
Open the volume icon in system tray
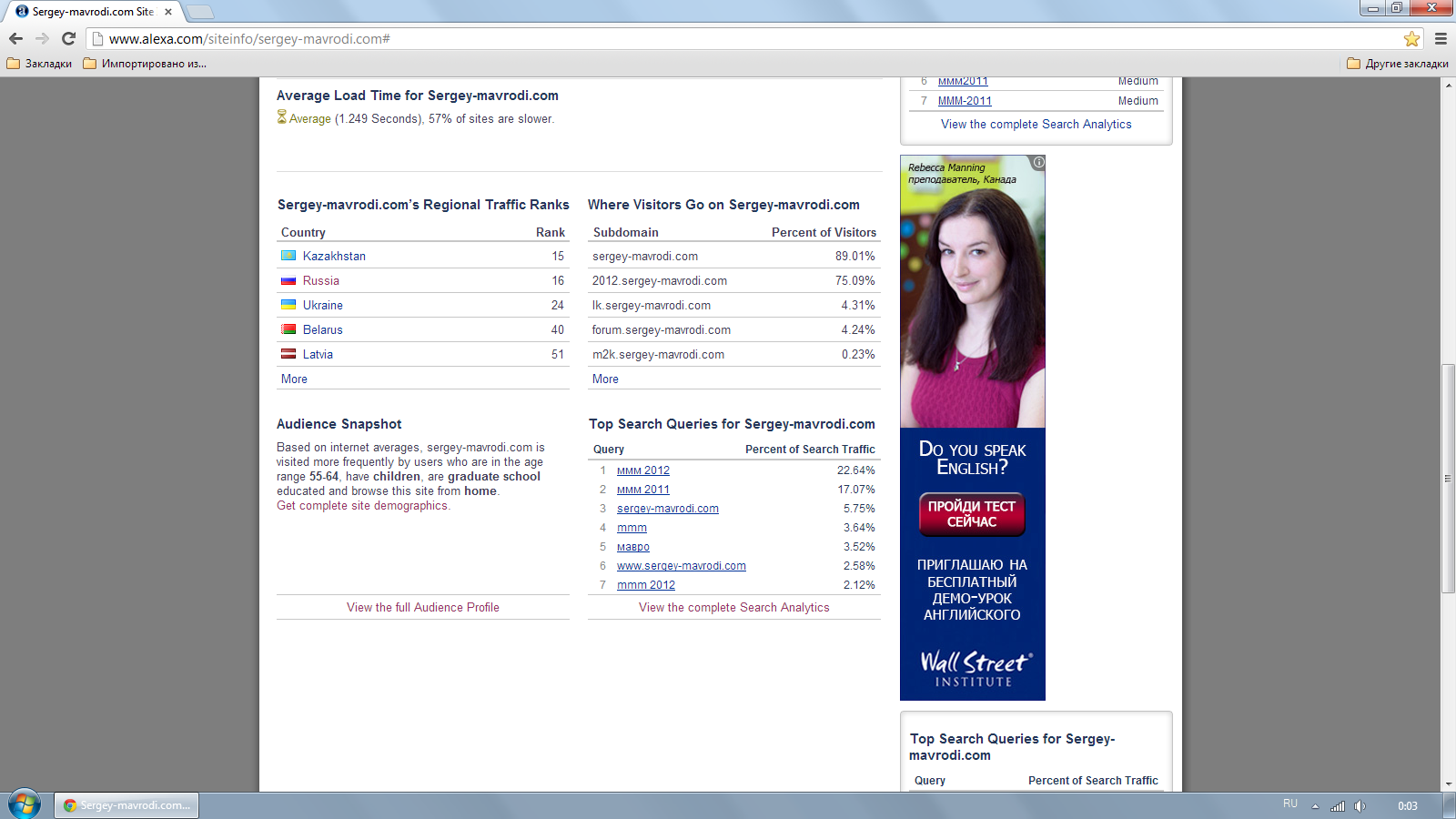pos(1360,805)
